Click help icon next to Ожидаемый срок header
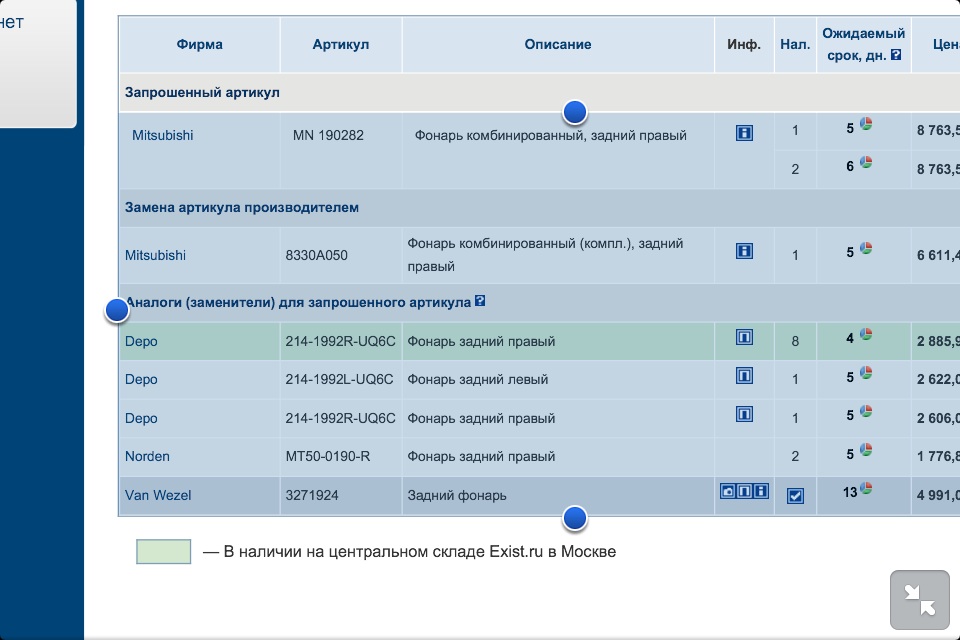This screenshot has height=640, width=960. pos(896,55)
